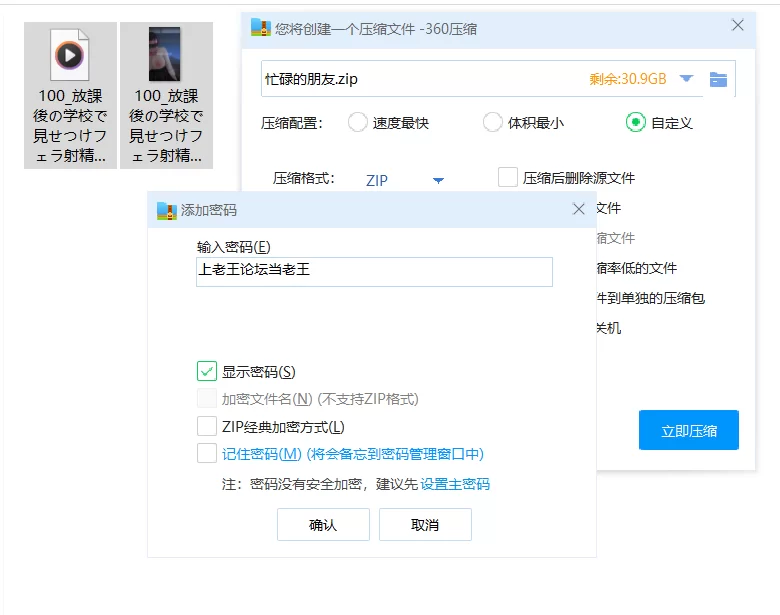Choose the 体积最小 compression option
Screen dimensions: 780x615
pos(492,122)
